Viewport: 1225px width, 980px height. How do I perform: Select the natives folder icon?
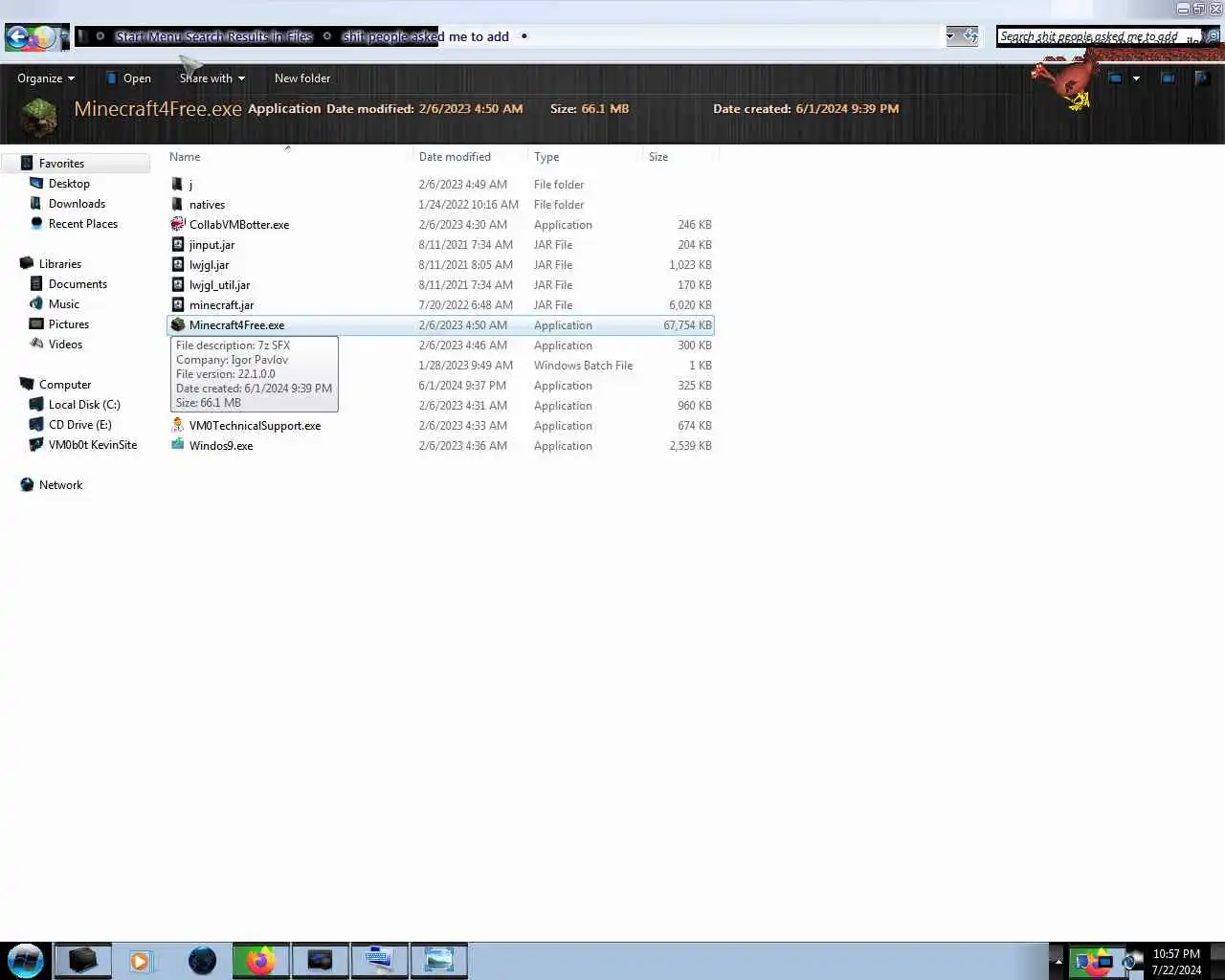(x=177, y=205)
